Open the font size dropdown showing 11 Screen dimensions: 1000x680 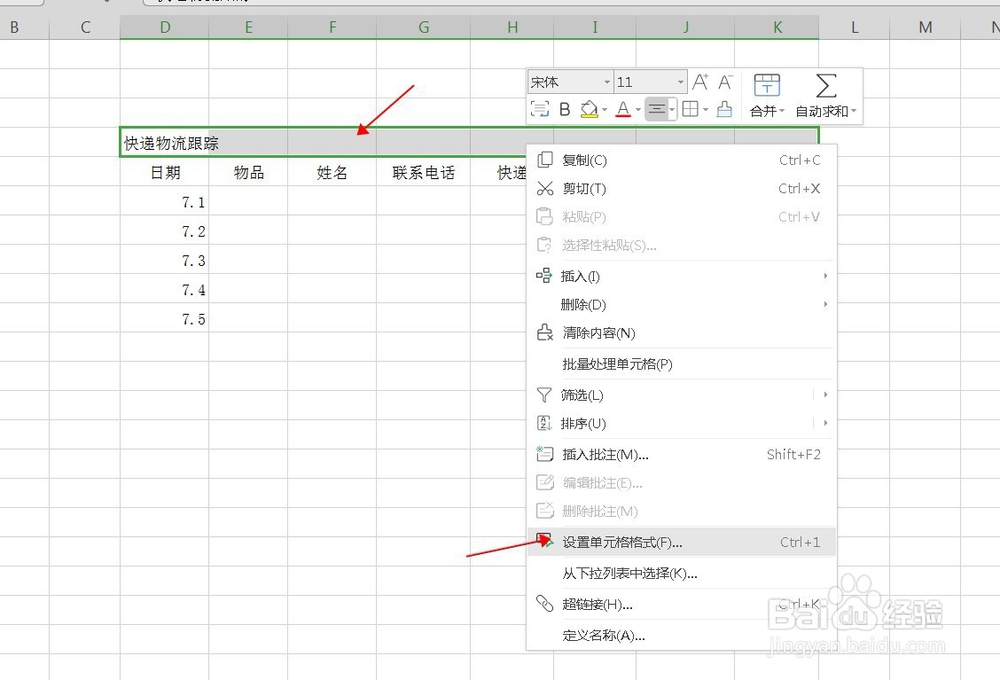pyautogui.click(x=681, y=79)
